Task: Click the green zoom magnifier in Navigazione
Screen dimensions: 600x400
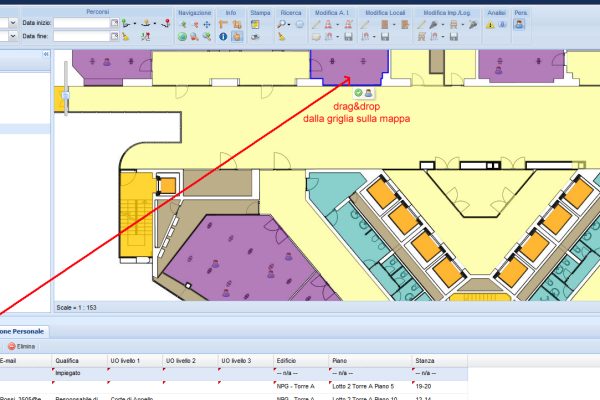Action: [x=207, y=37]
